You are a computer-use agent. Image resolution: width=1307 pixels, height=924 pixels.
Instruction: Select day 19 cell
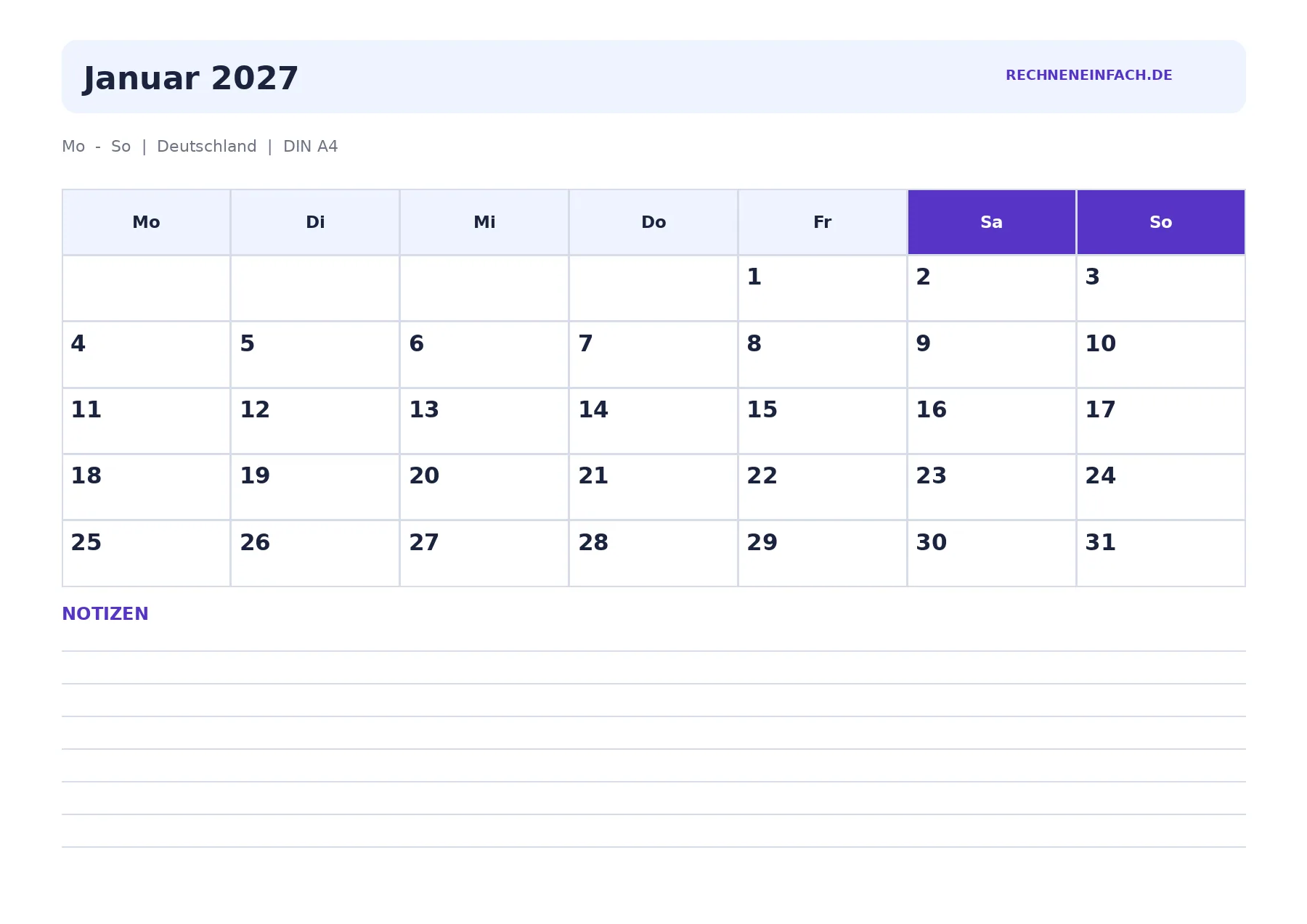tap(315, 487)
